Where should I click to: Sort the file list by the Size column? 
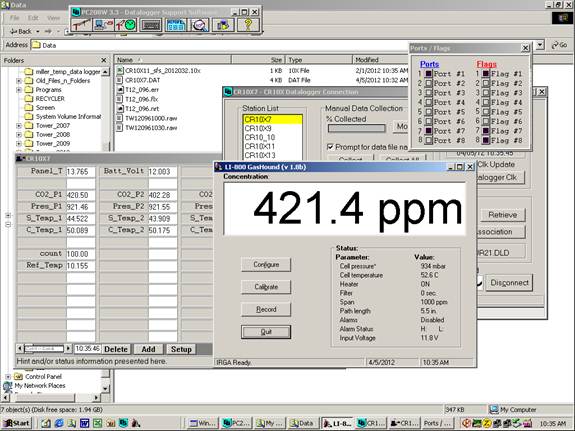click(x=258, y=59)
